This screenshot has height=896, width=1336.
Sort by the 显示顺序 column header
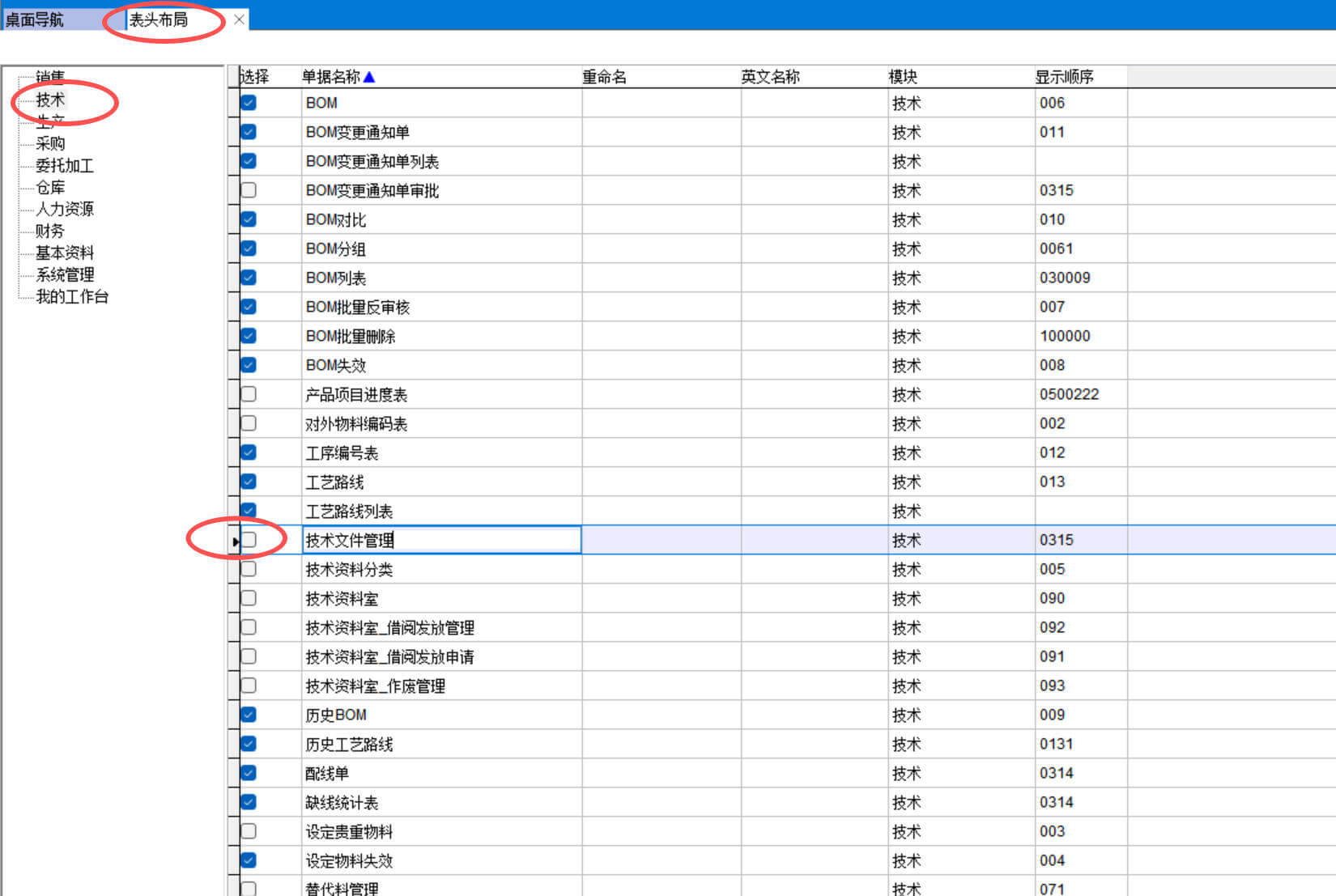[1064, 77]
